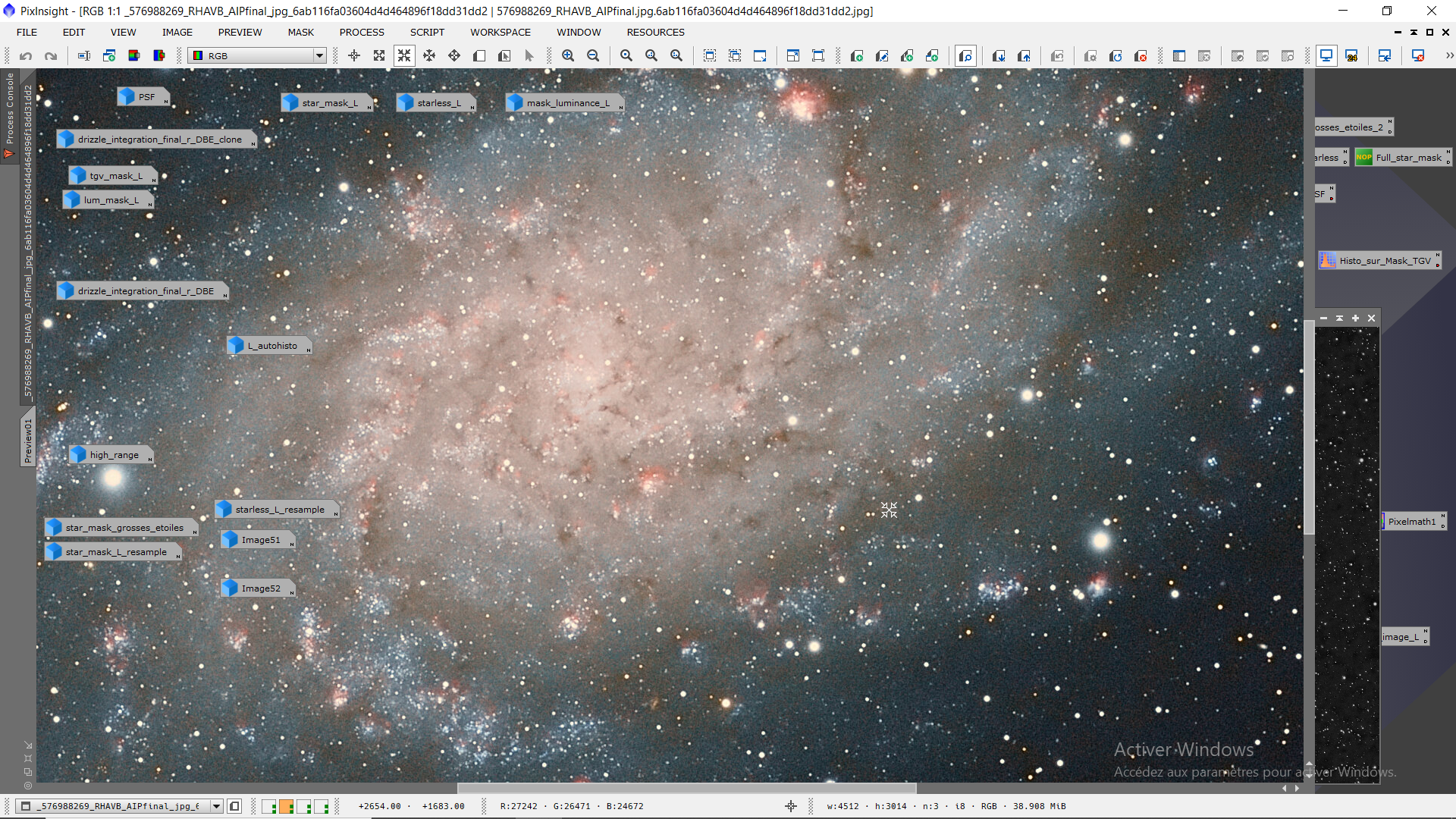
Task: Toggle the active Zoom Out mode button
Action: 404,56
